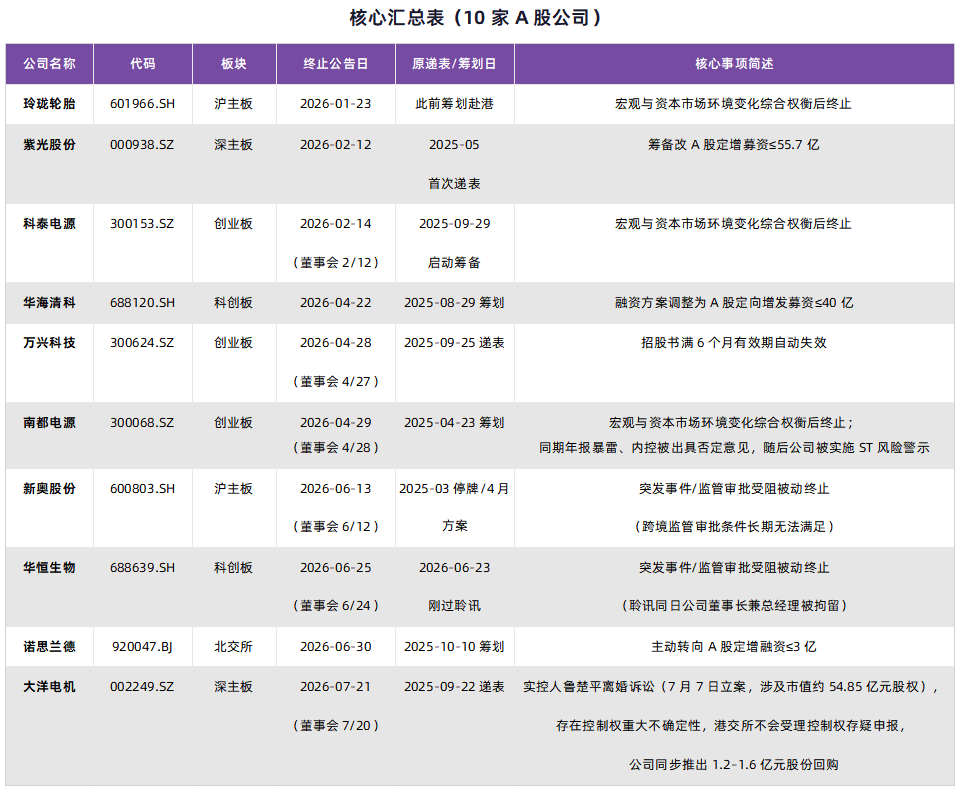The height and width of the screenshot is (794, 963).
Task: Select company name 玲珑轮胎
Action: click(50, 104)
